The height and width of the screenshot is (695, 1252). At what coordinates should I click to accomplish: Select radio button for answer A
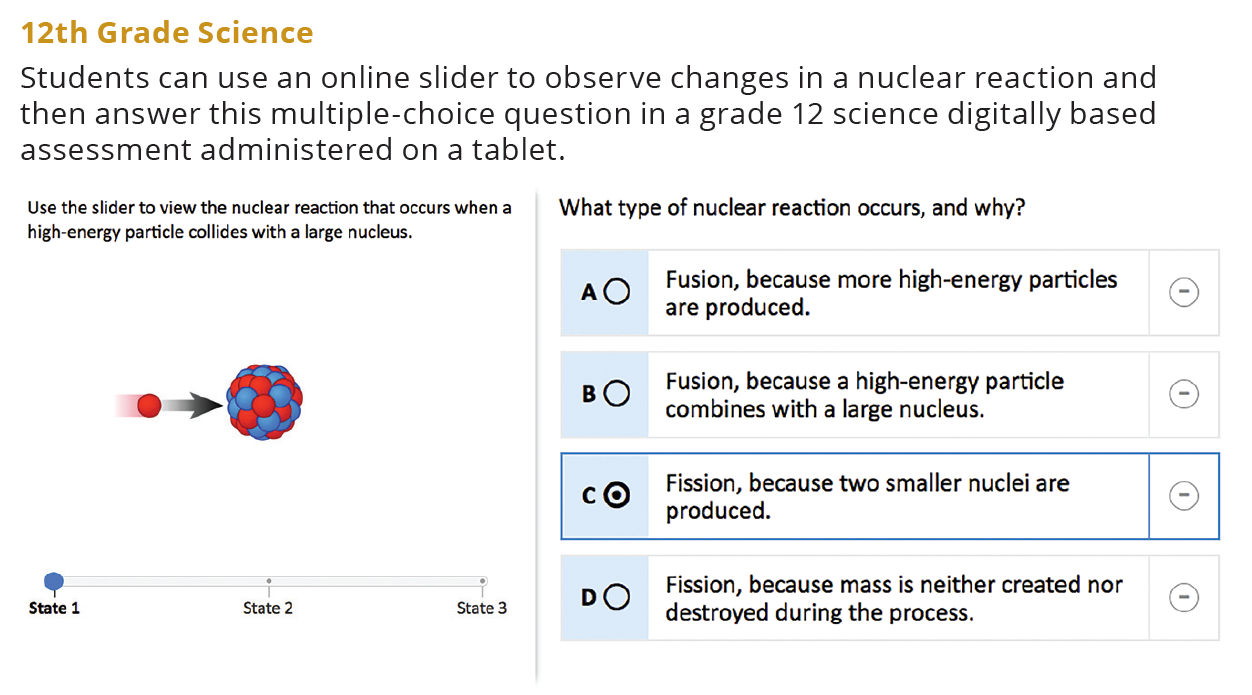(x=617, y=292)
